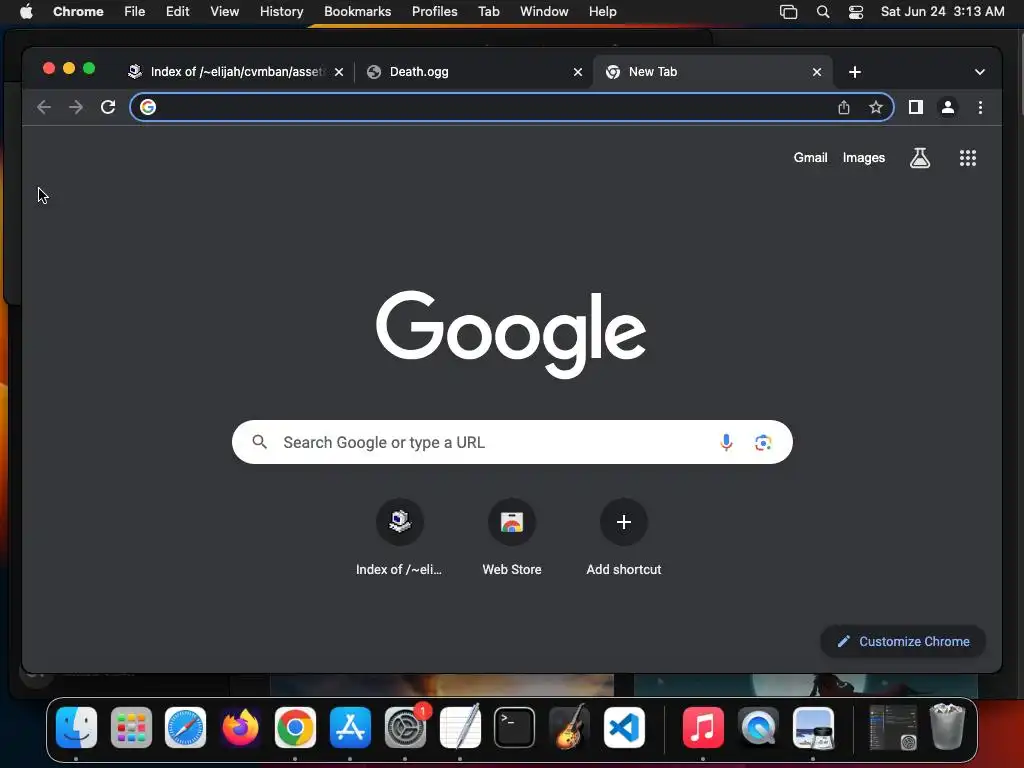The height and width of the screenshot is (768, 1024).
Task: Click Chrome icon in the Dock
Action: point(295,728)
